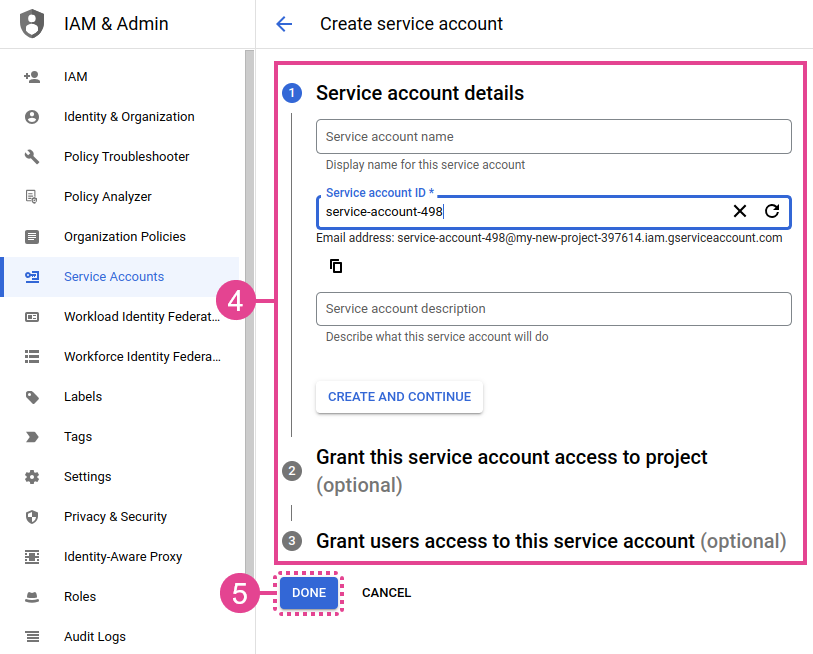The image size is (813, 654).
Task: Click the Workforce Identity Federation list icon
Action: 32,356
